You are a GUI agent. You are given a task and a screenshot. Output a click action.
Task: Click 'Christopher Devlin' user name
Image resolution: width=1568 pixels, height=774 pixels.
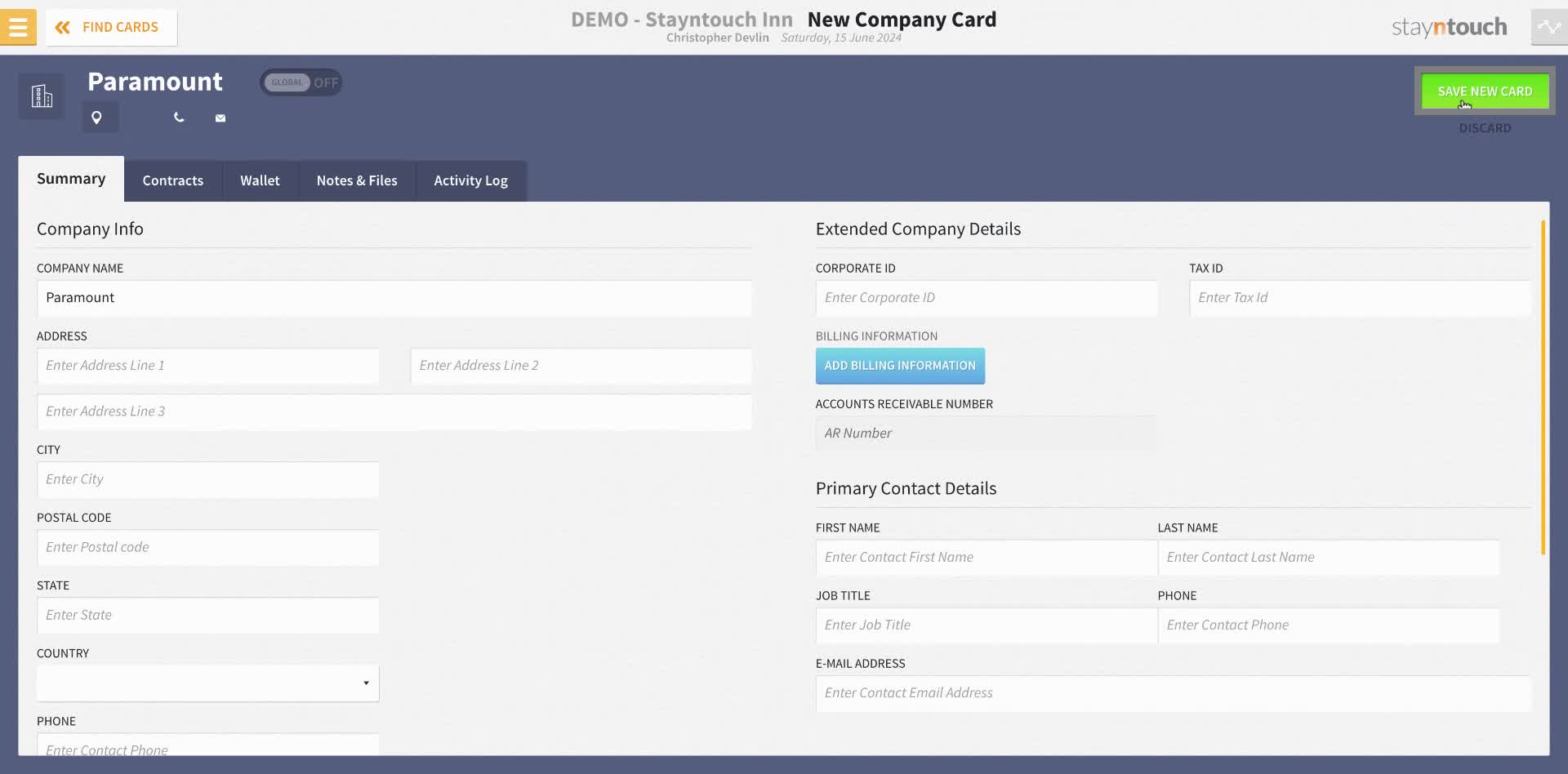tap(717, 38)
